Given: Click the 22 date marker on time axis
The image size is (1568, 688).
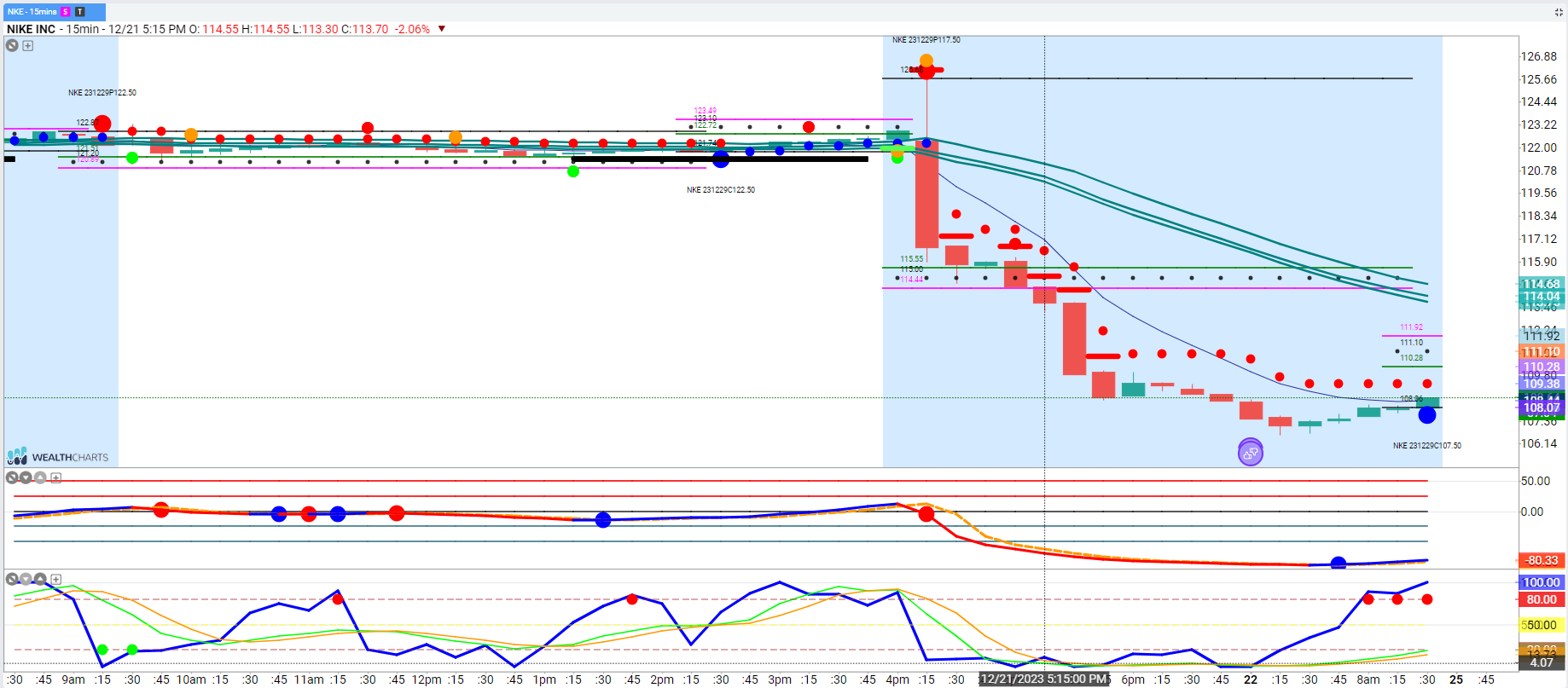Looking at the screenshot, I should [1251, 679].
